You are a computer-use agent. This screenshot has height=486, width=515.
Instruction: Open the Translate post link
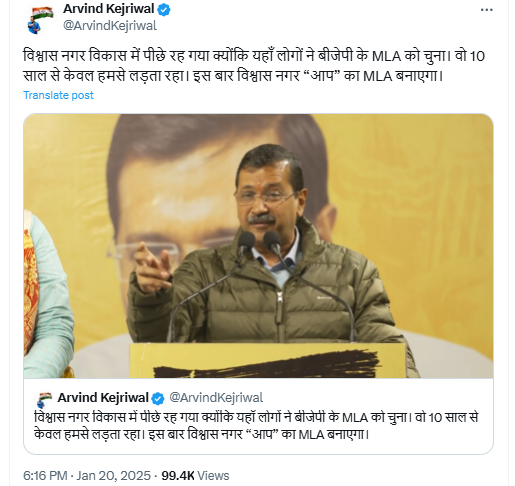tap(58, 95)
